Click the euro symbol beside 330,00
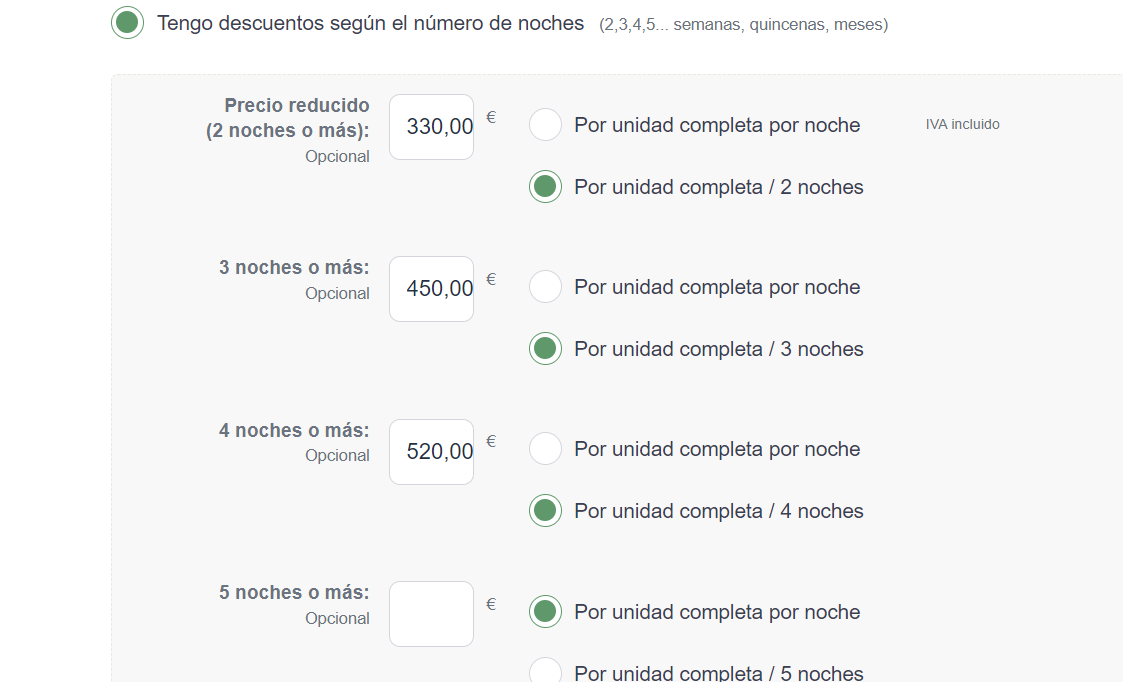Screen dimensions: 1123x682 [491, 117]
